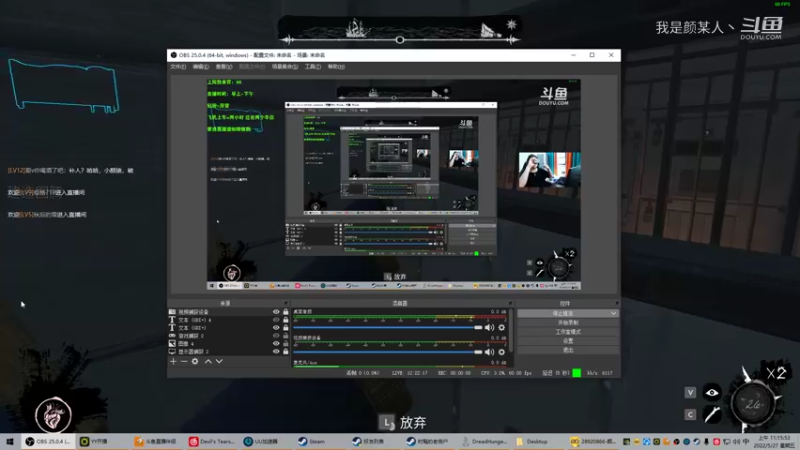Expand the 停止推流 button dropdown arrow
Image resolution: width=800 pixels, height=450 pixels.
614,313
